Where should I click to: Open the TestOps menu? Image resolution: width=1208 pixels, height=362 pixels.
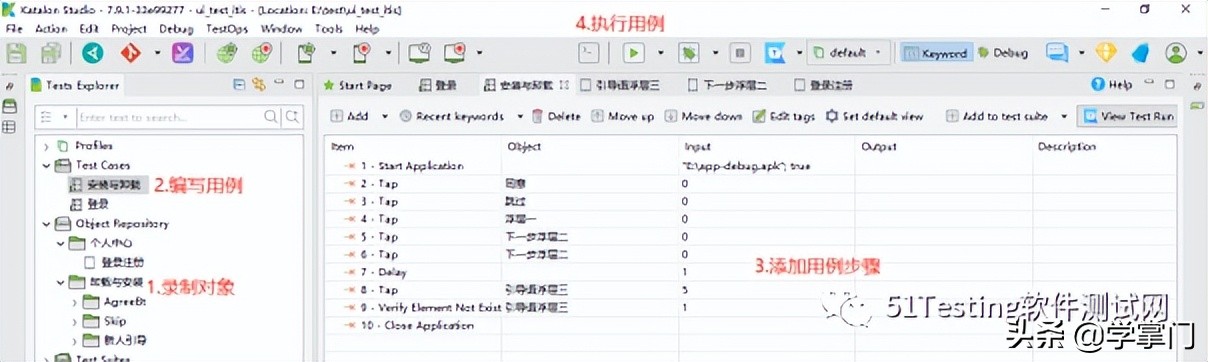coord(227,29)
